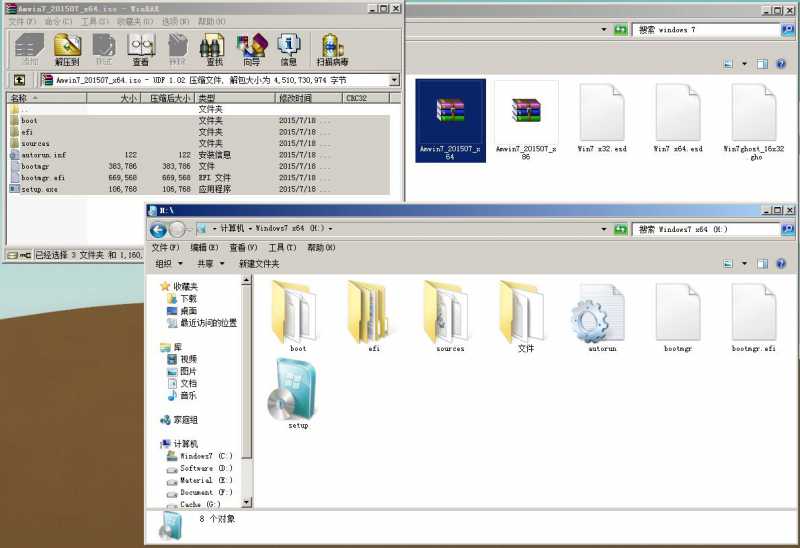The image size is (800, 548).
Task: Launch the Wizard (向导) icon in WinRAR
Action: click(x=252, y=49)
